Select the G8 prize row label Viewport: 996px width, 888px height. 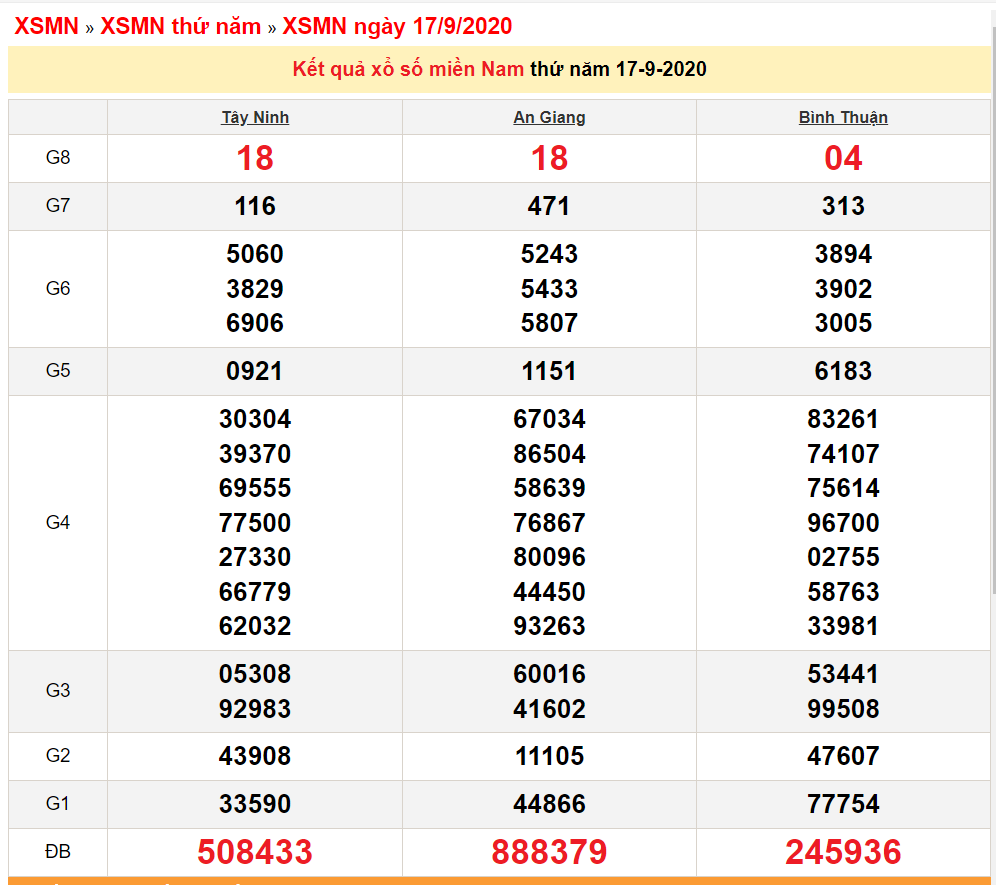pyautogui.click(x=57, y=158)
